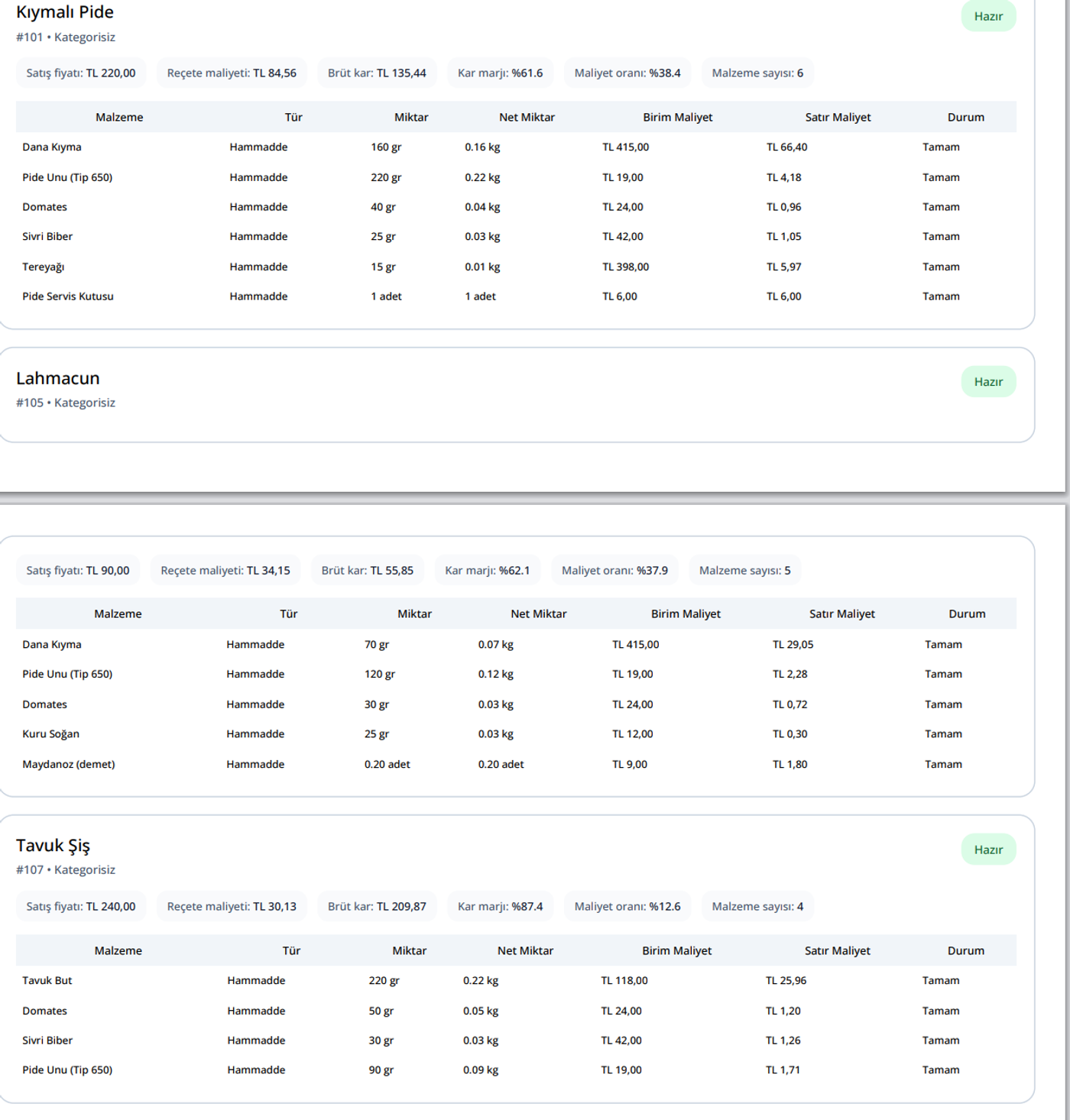
Task: Click the Hazır badge on Lahmacun card
Action: [988, 382]
